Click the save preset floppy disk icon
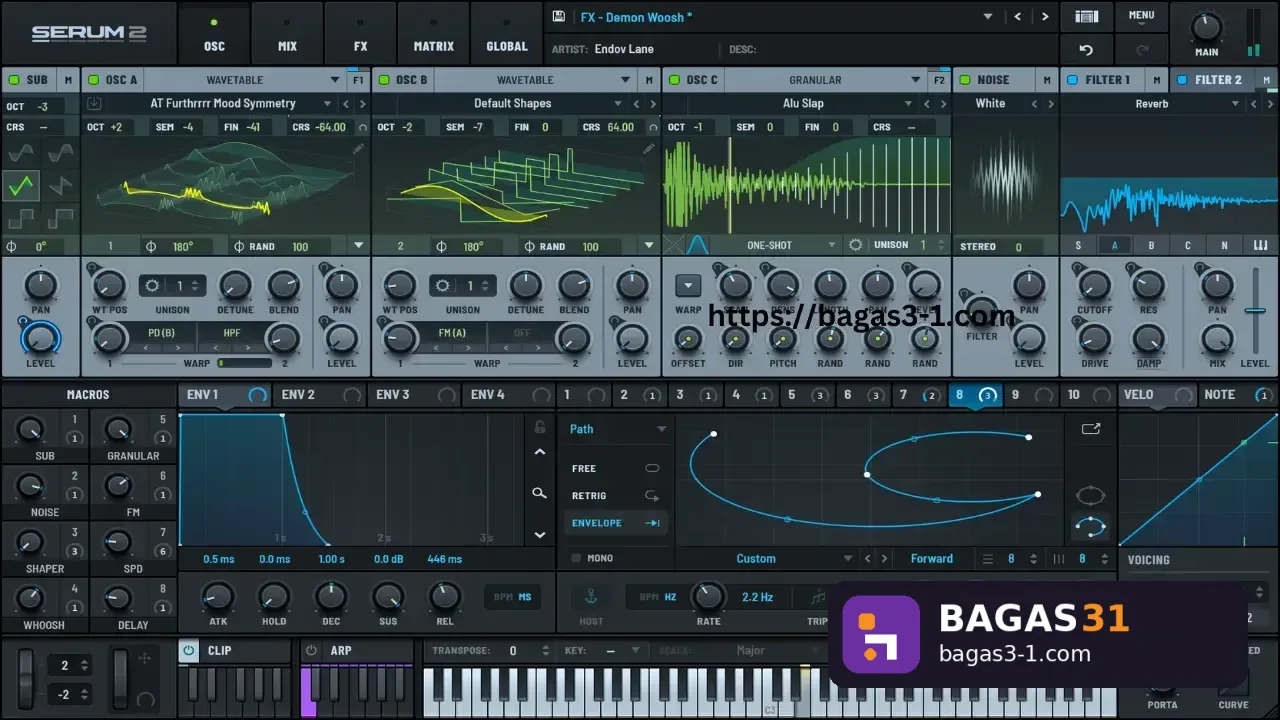Image resolution: width=1280 pixels, height=720 pixels. point(559,17)
